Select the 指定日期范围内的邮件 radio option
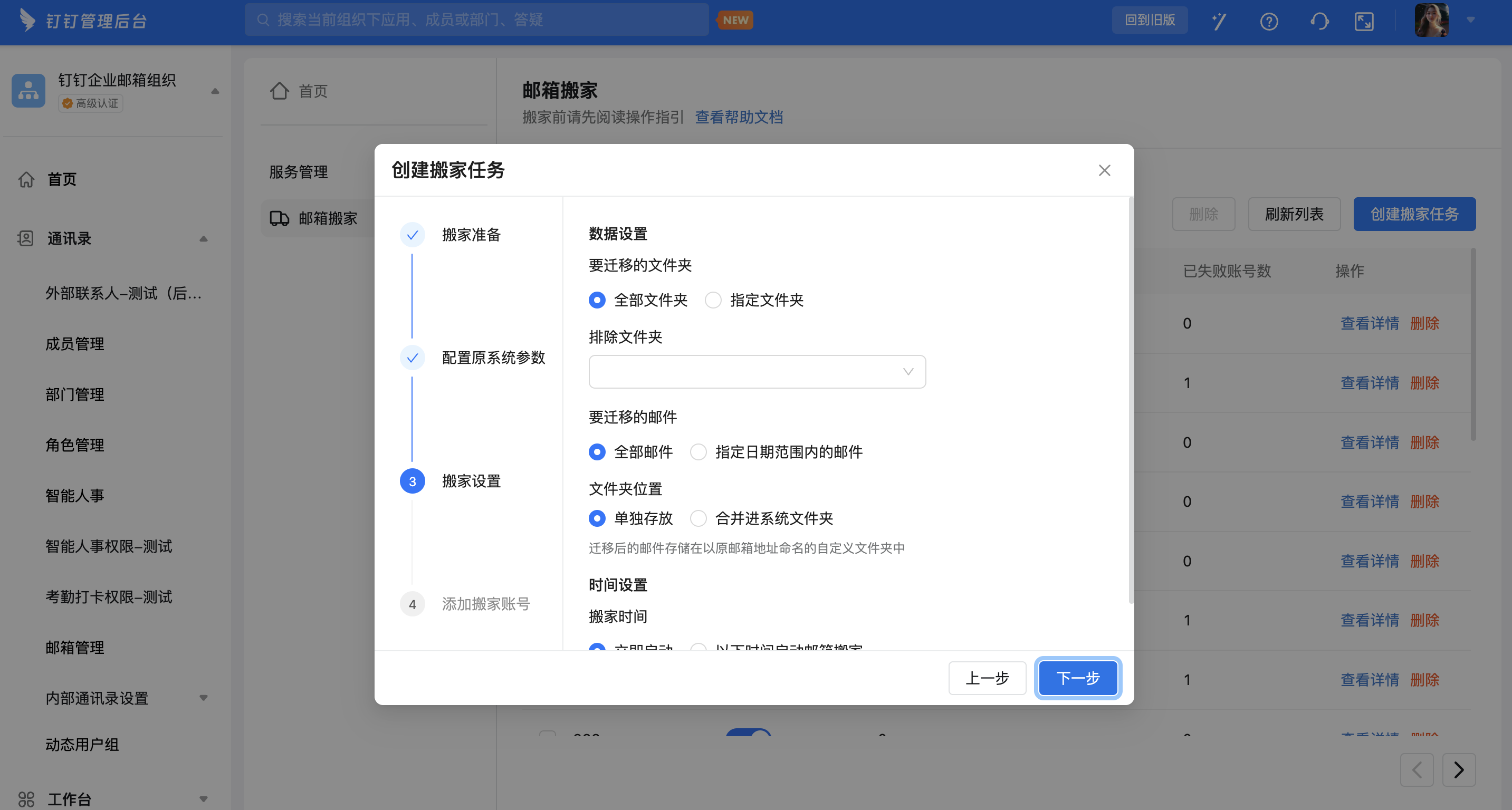This screenshot has width=1512, height=810. point(698,451)
